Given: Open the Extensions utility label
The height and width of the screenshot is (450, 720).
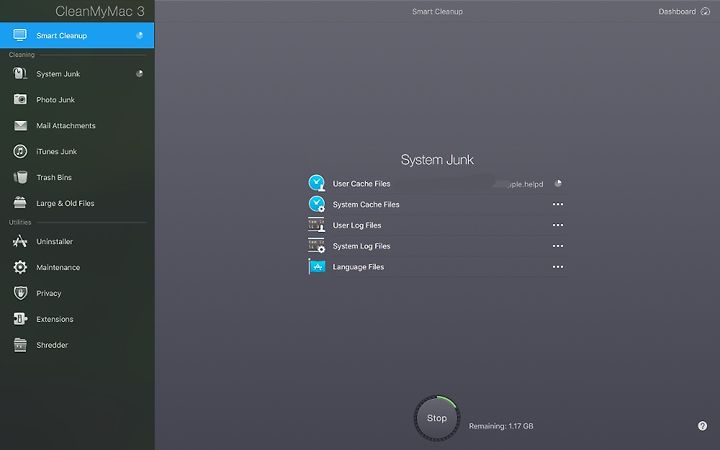Looking at the screenshot, I should click(x=55, y=319).
